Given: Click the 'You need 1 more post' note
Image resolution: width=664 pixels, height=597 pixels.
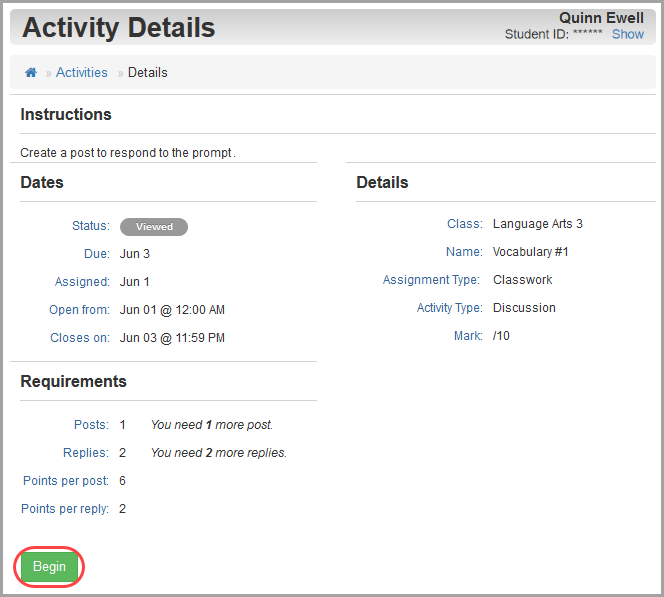Looking at the screenshot, I should click(212, 425).
